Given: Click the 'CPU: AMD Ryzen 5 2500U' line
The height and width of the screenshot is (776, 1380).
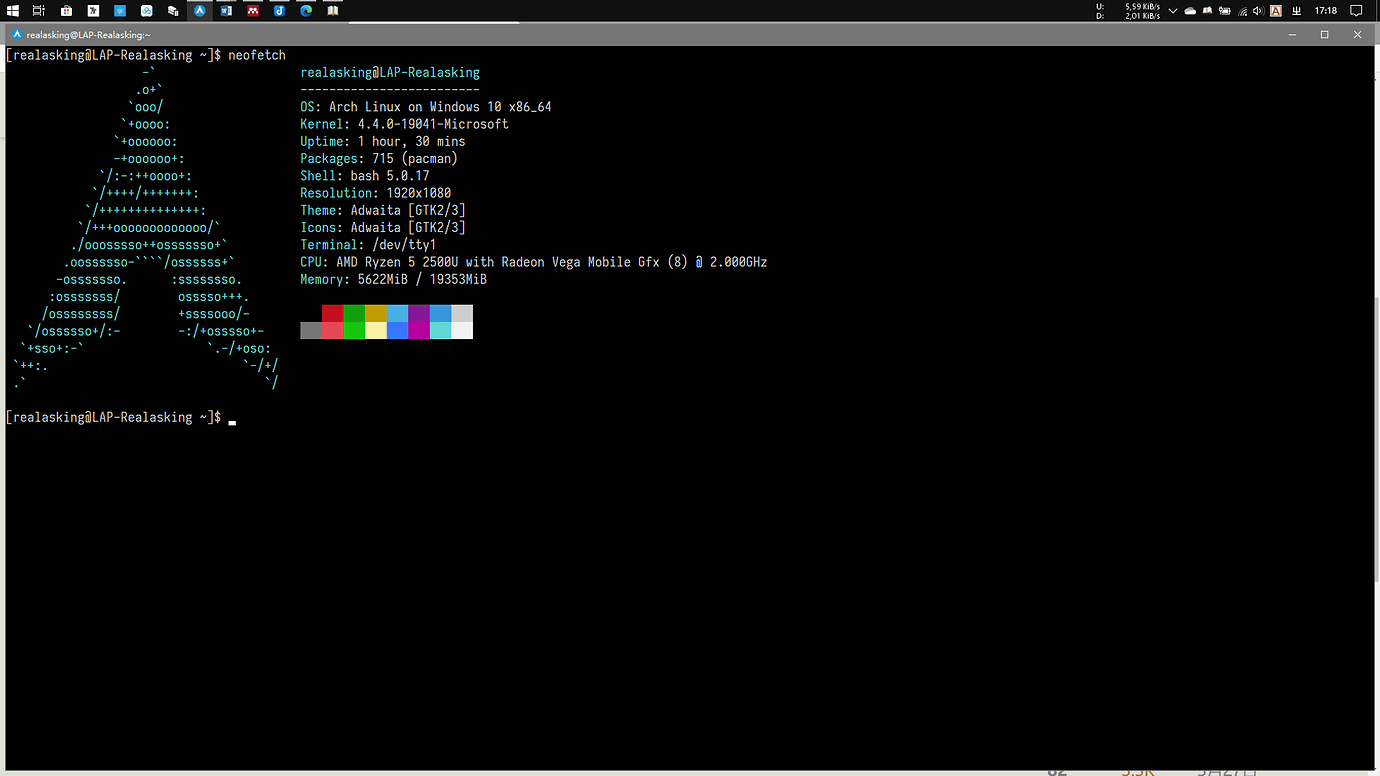Looking at the screenshot, I should pyautogui.click(x=534, y=262).
